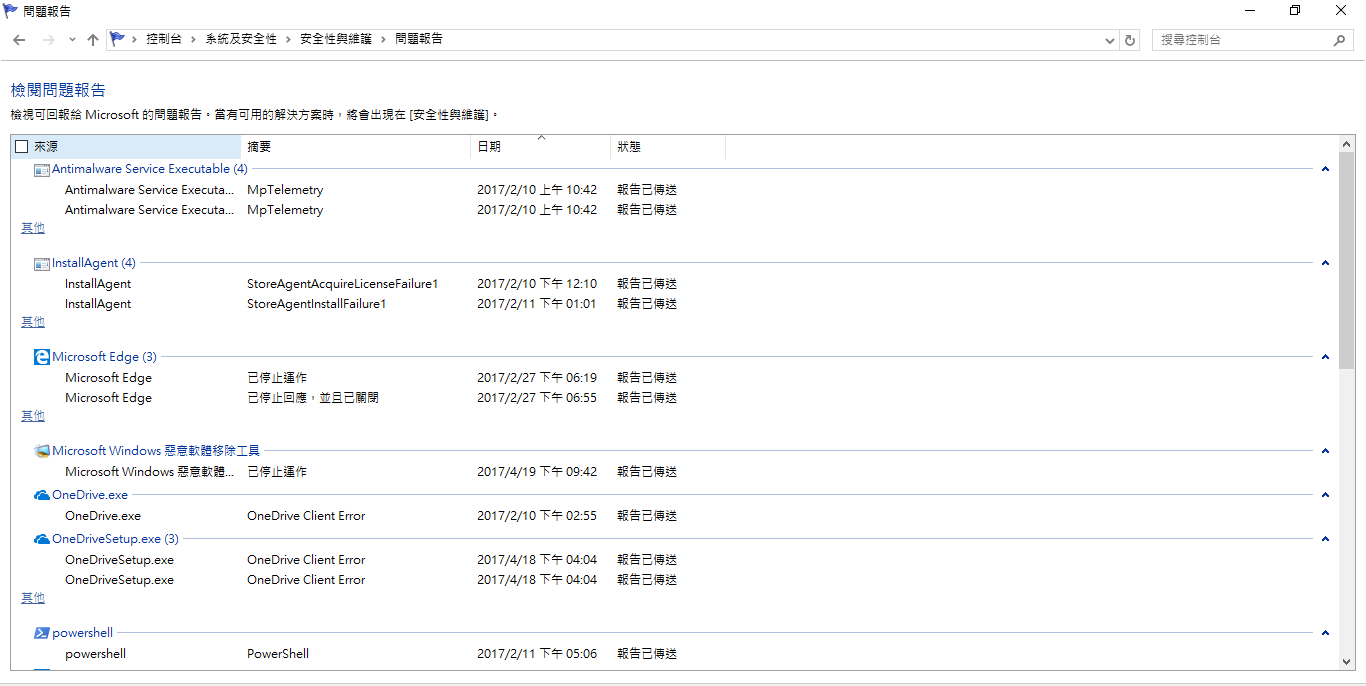Screen dimensions: 1366x686
Task: Navigate to 控制台 breadcrumb
Action: (164, 39)
